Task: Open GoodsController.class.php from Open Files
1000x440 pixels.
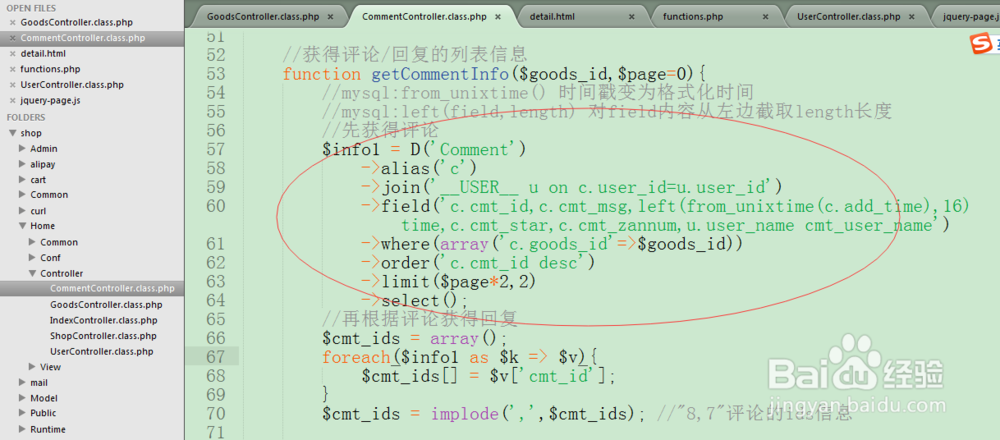Action: [x=77, y=22]
